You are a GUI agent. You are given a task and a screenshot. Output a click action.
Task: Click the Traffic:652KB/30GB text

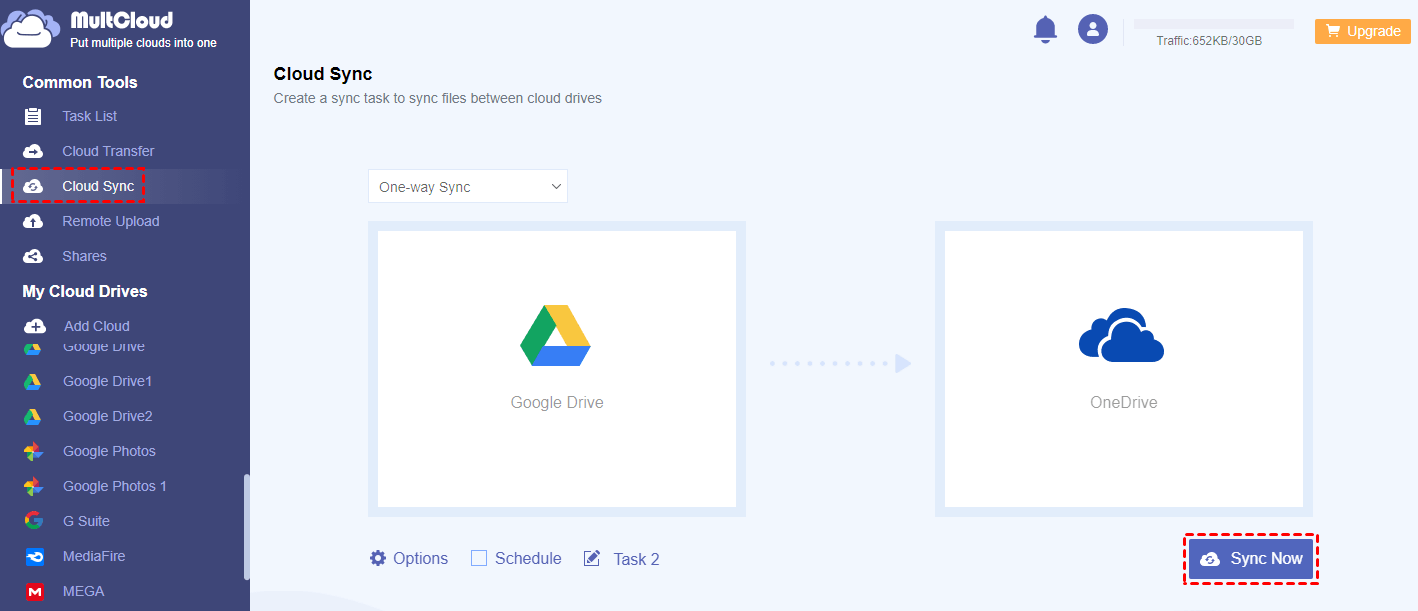[1209, 41]
